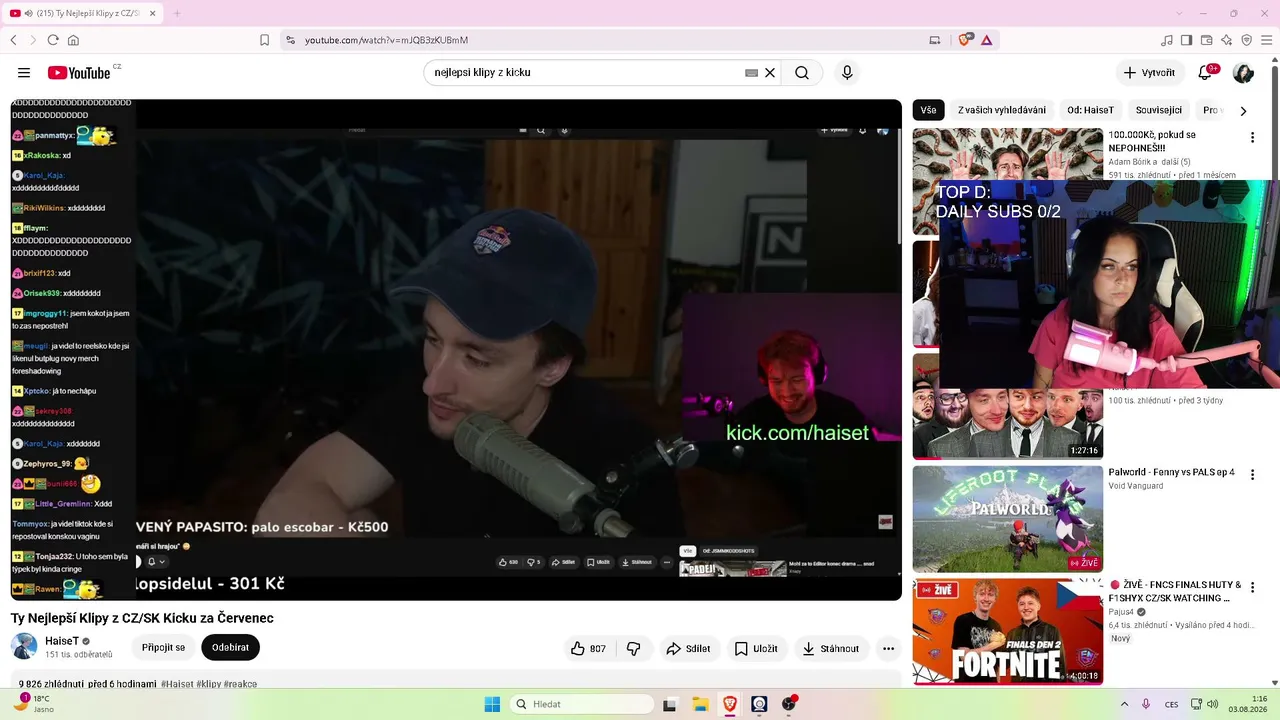
Task: Open File Explorer from taskbar
Action: coord(700,704)
